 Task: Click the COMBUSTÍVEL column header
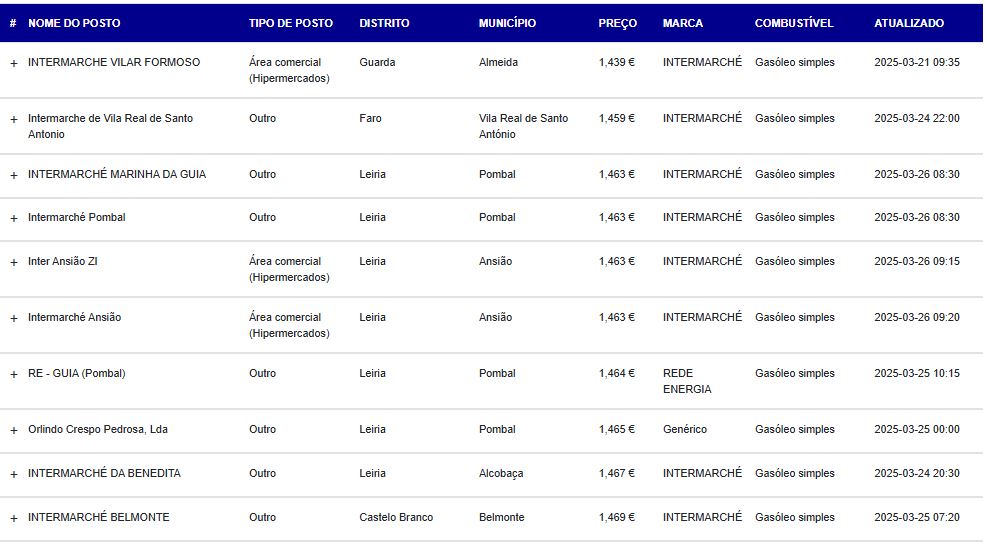coord(794,23)
